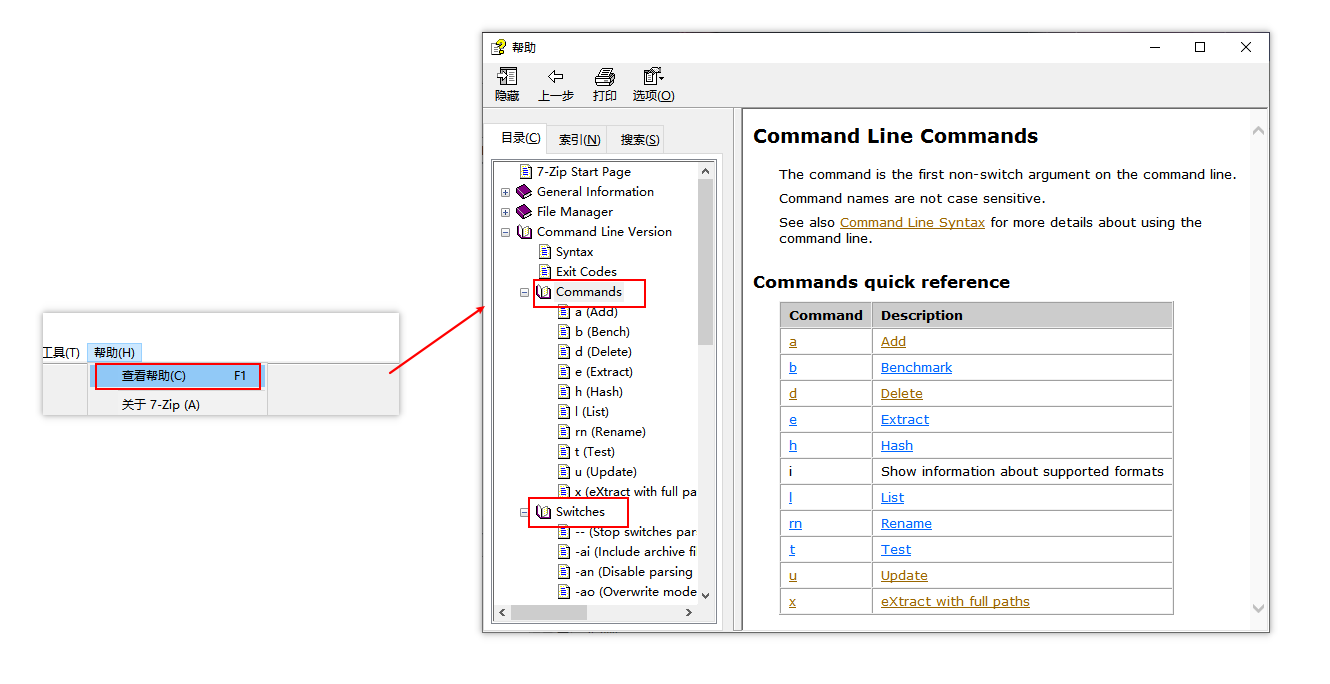Open the Options (选项) toolbar icon
Screen dimensions: 1330x684
[x=653, y=77]
